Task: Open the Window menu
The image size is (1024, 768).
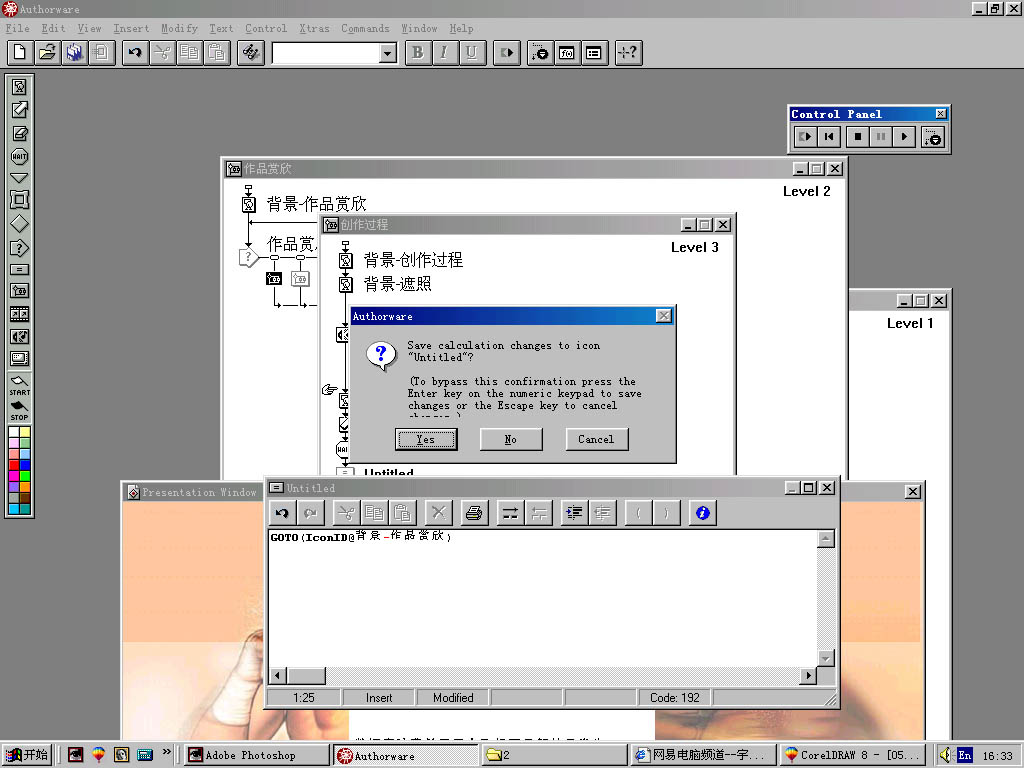Action: (x=419, y=28)
